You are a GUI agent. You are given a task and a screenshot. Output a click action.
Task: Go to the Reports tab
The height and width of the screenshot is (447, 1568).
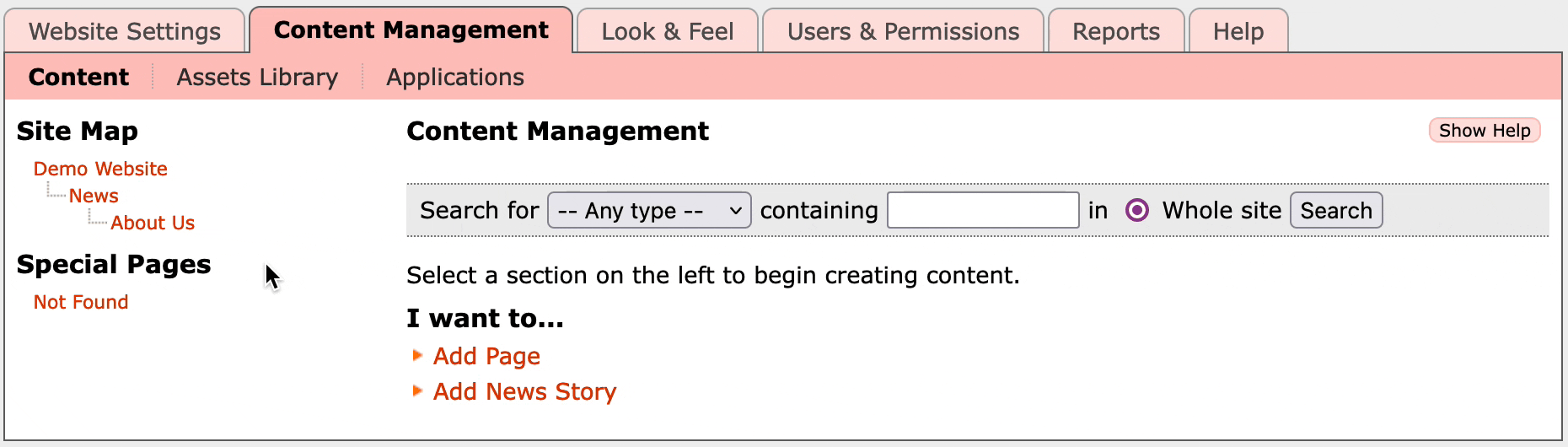(1116, 32)
